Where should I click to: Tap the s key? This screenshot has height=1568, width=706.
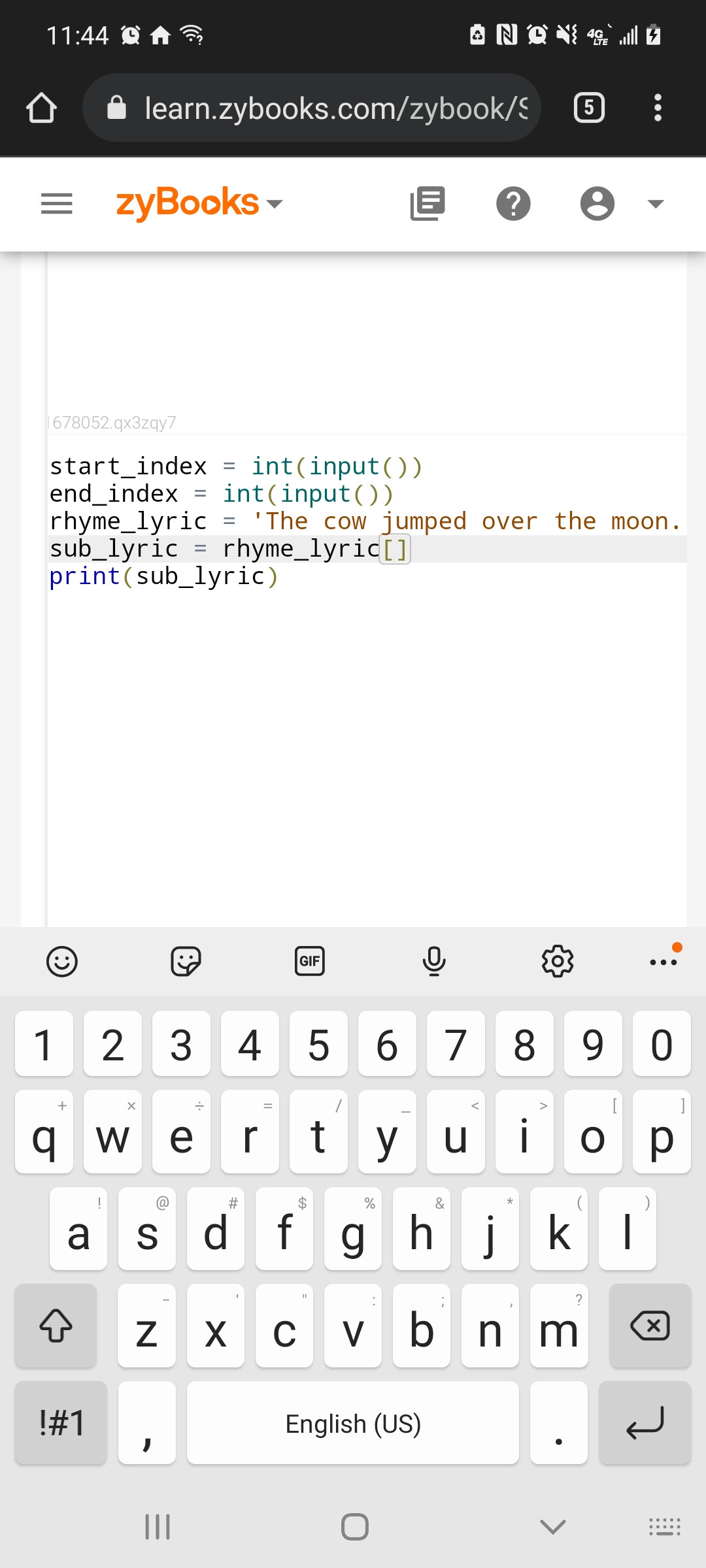click(147, 1229)
